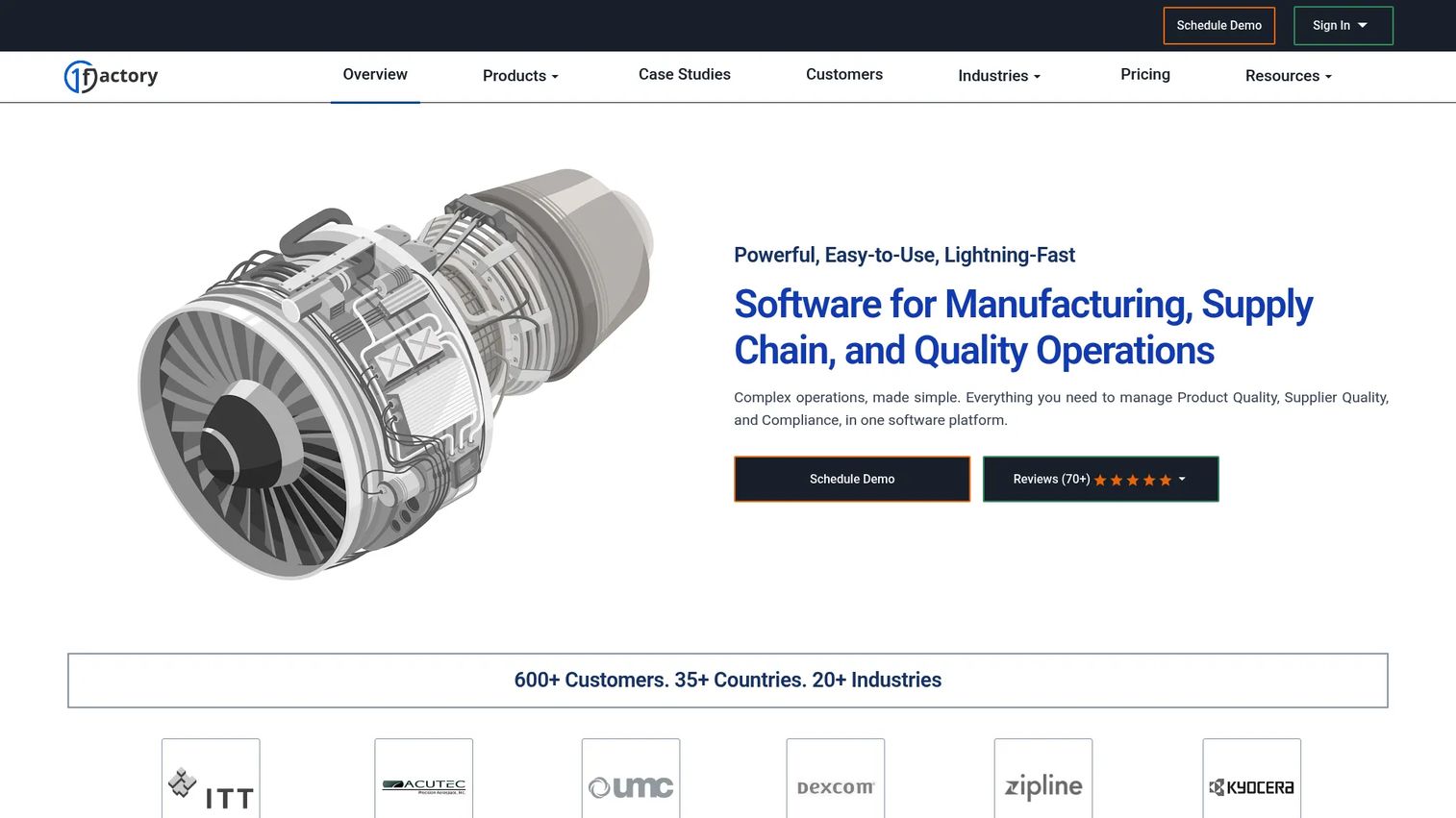Navigate to the Customers page
The image size is (1456, 818).
click(844, 75)
